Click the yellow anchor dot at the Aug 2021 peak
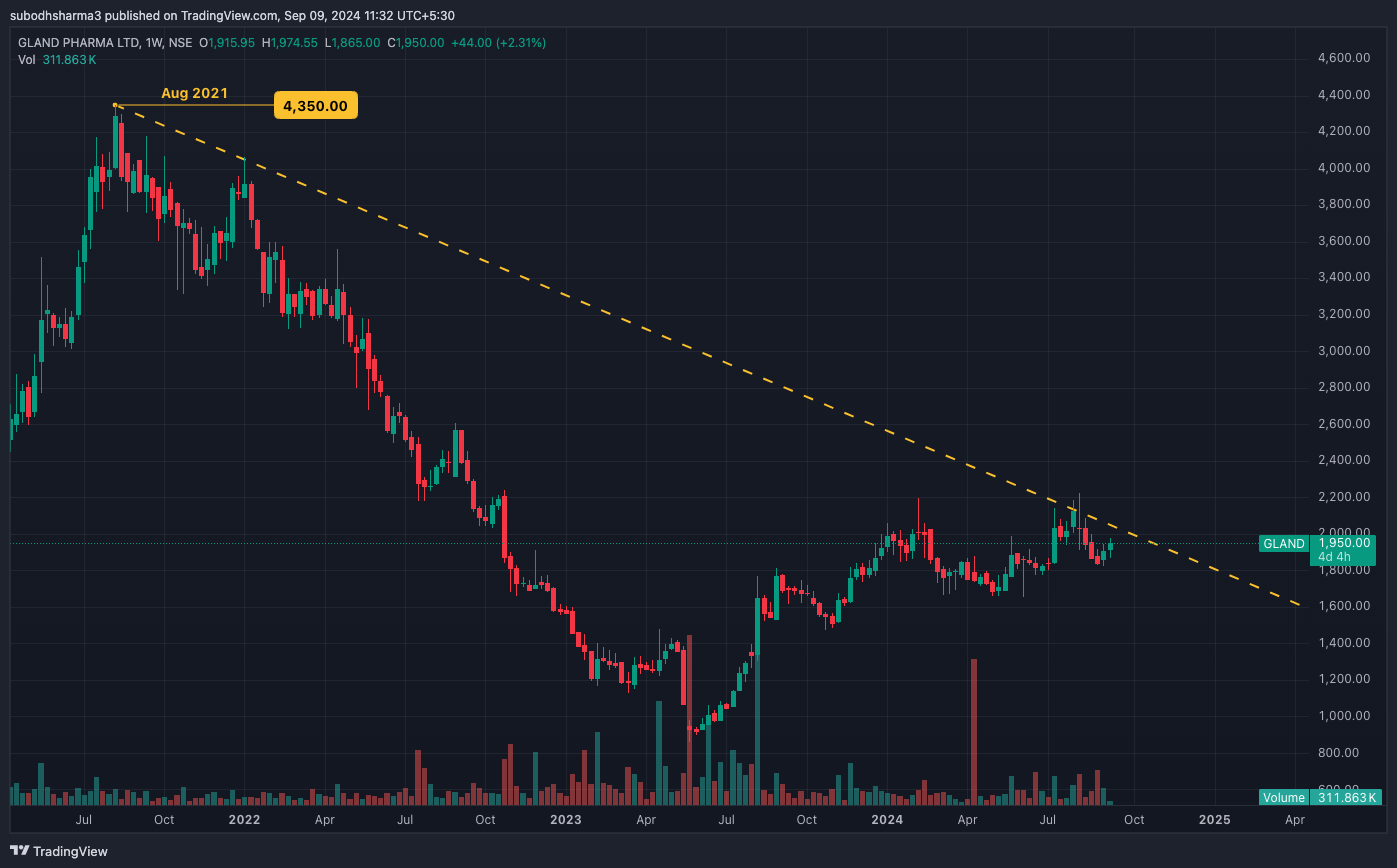This screenshot has width=1397, height=868. pyautogui.click(x=116, y=105)
